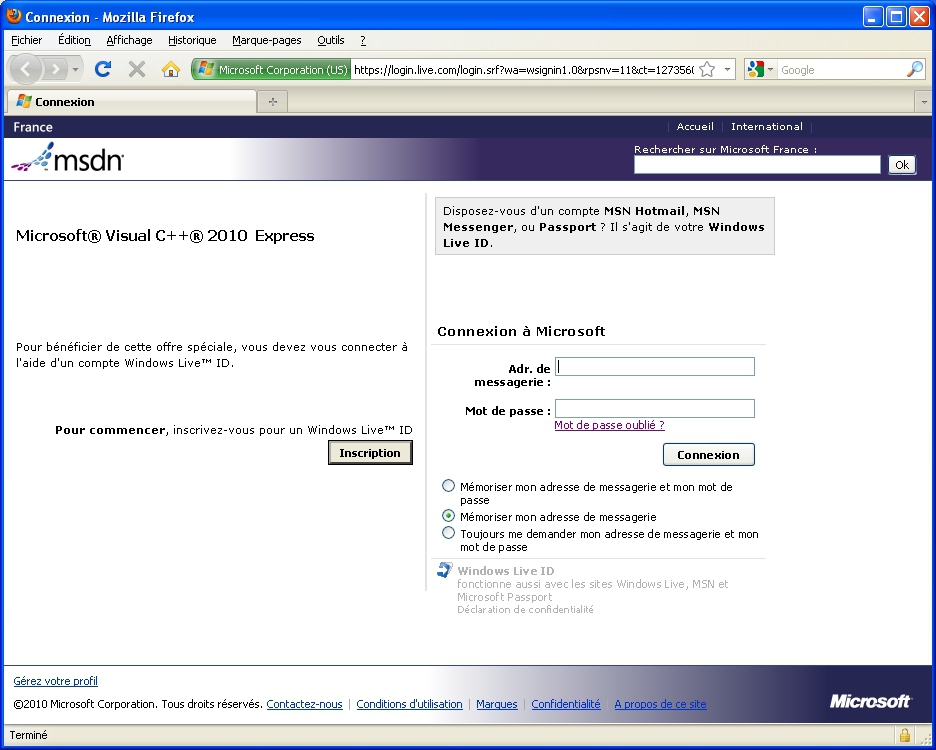This screenshot has height=750, width=936.
Task: Click the MSDN logo
Action: coord(68,158)
